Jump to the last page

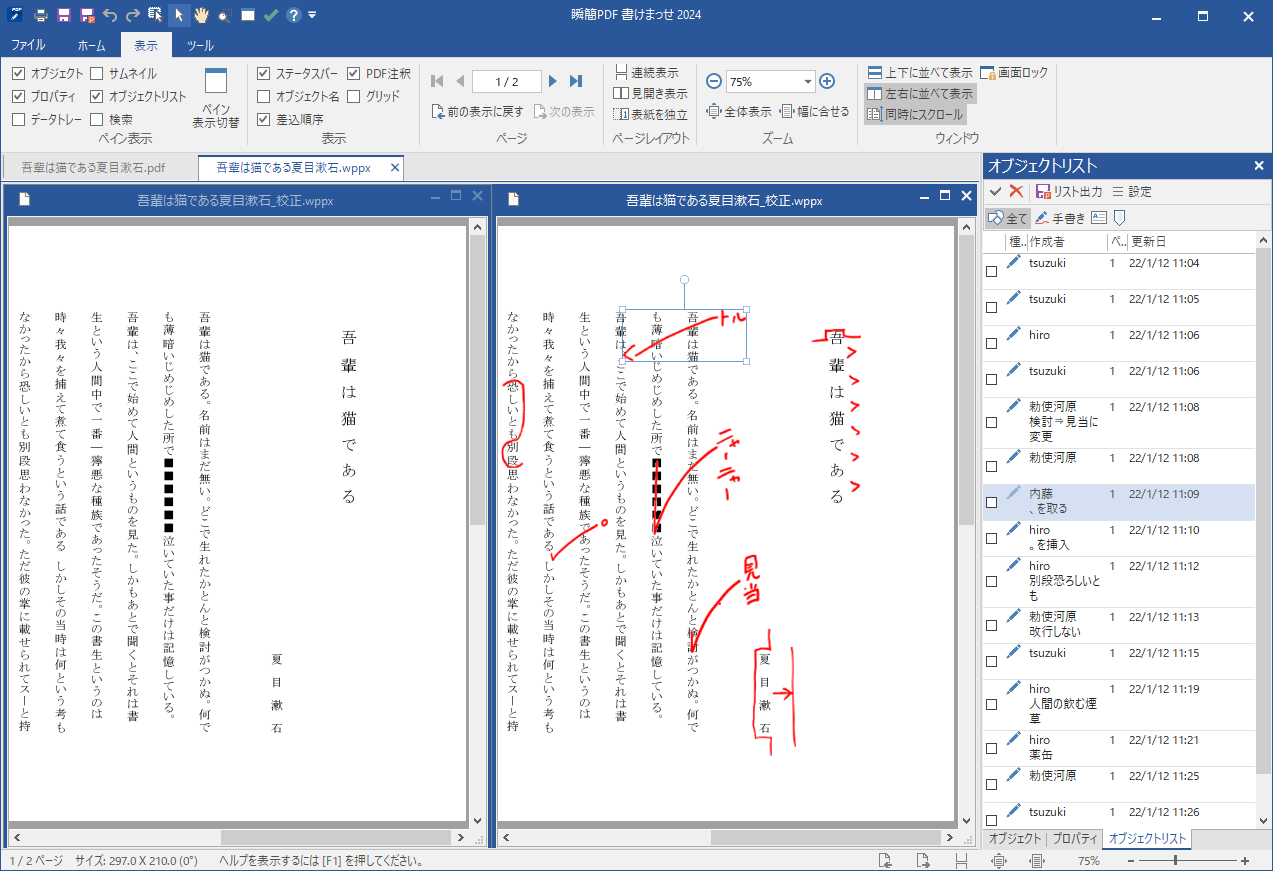576,81
